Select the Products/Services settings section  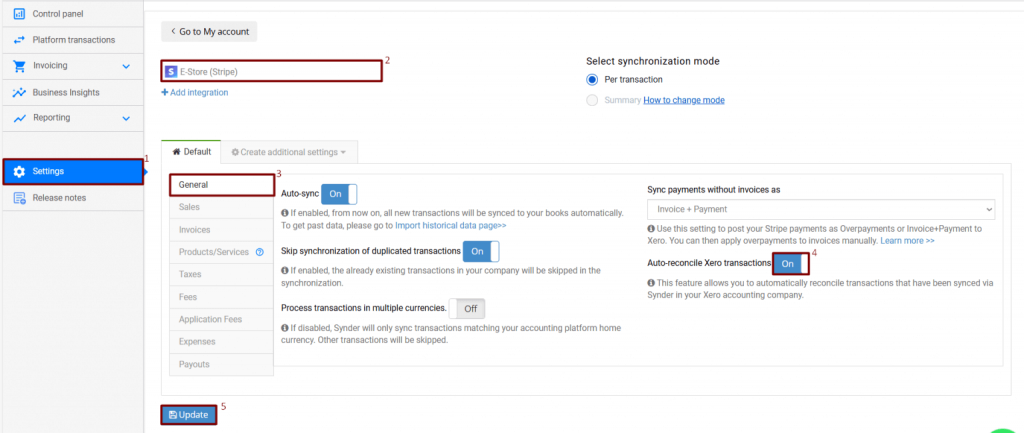click(221, 252)
